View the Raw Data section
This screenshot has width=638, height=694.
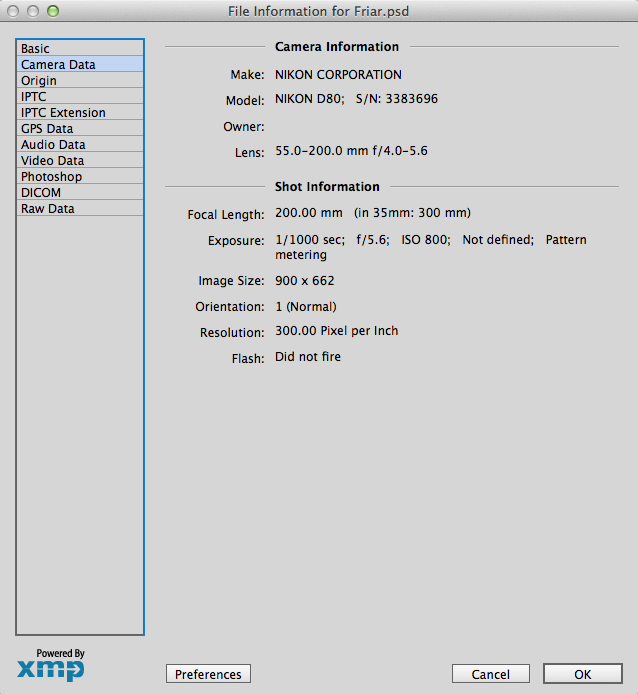[x=80, y=208]
